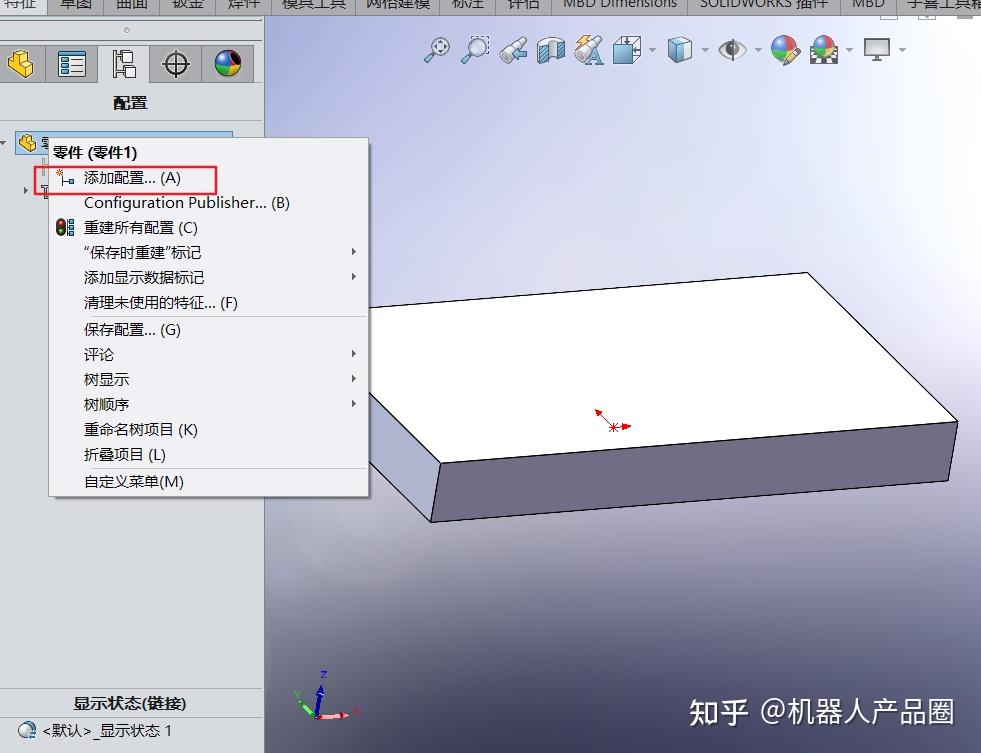Click the Previous View arrow icon

point(513,51)
